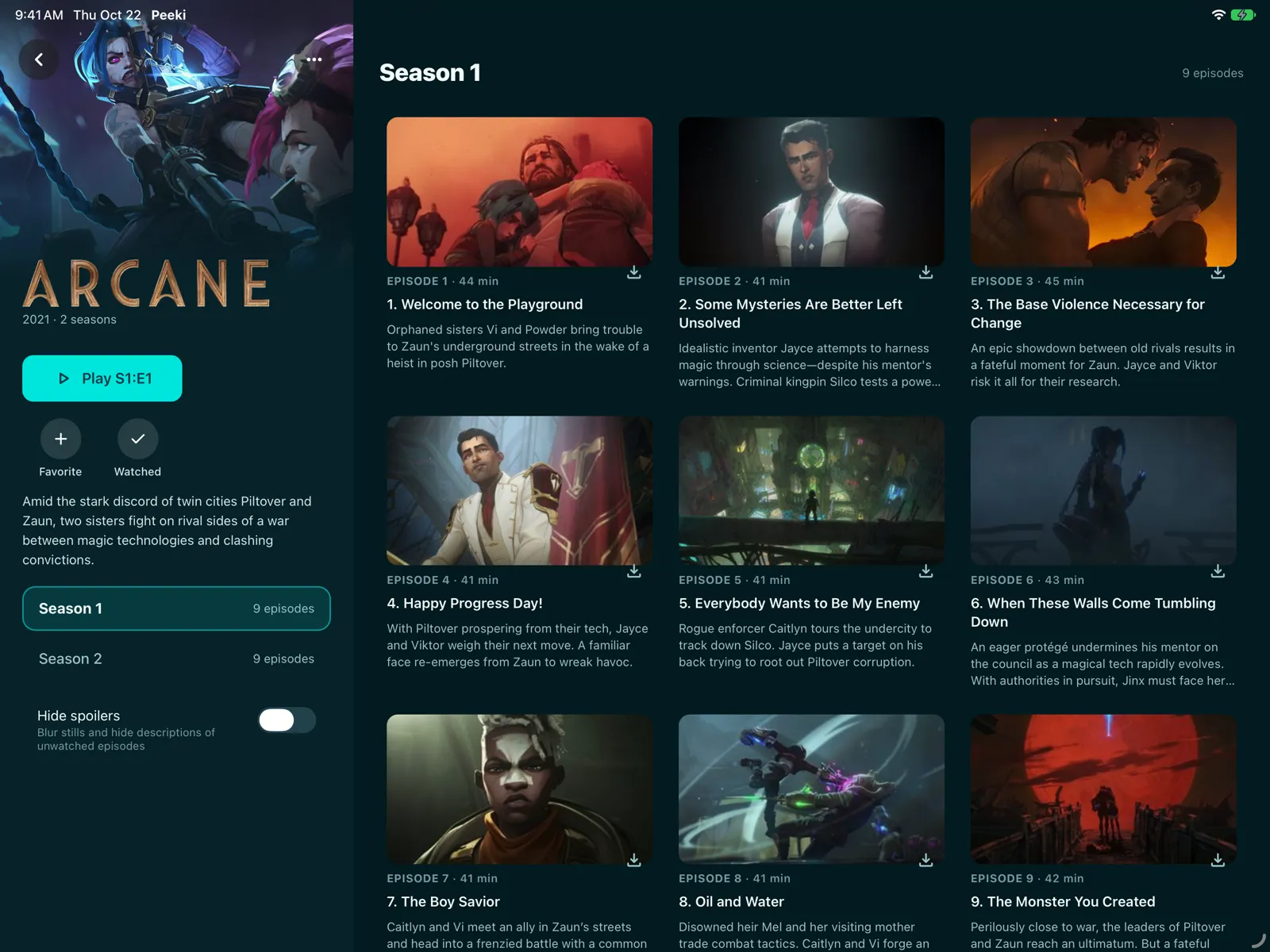
Task: Open episode 5 undercity thumbnail
Action: click(x=811, y=491)
